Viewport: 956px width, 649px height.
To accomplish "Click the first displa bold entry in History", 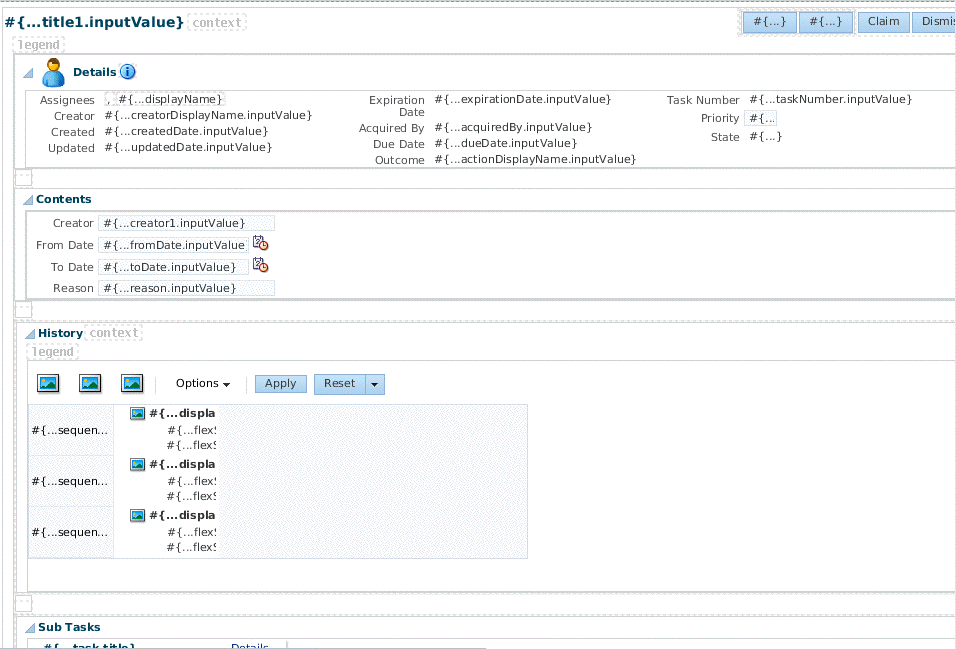I will point(182,413).
